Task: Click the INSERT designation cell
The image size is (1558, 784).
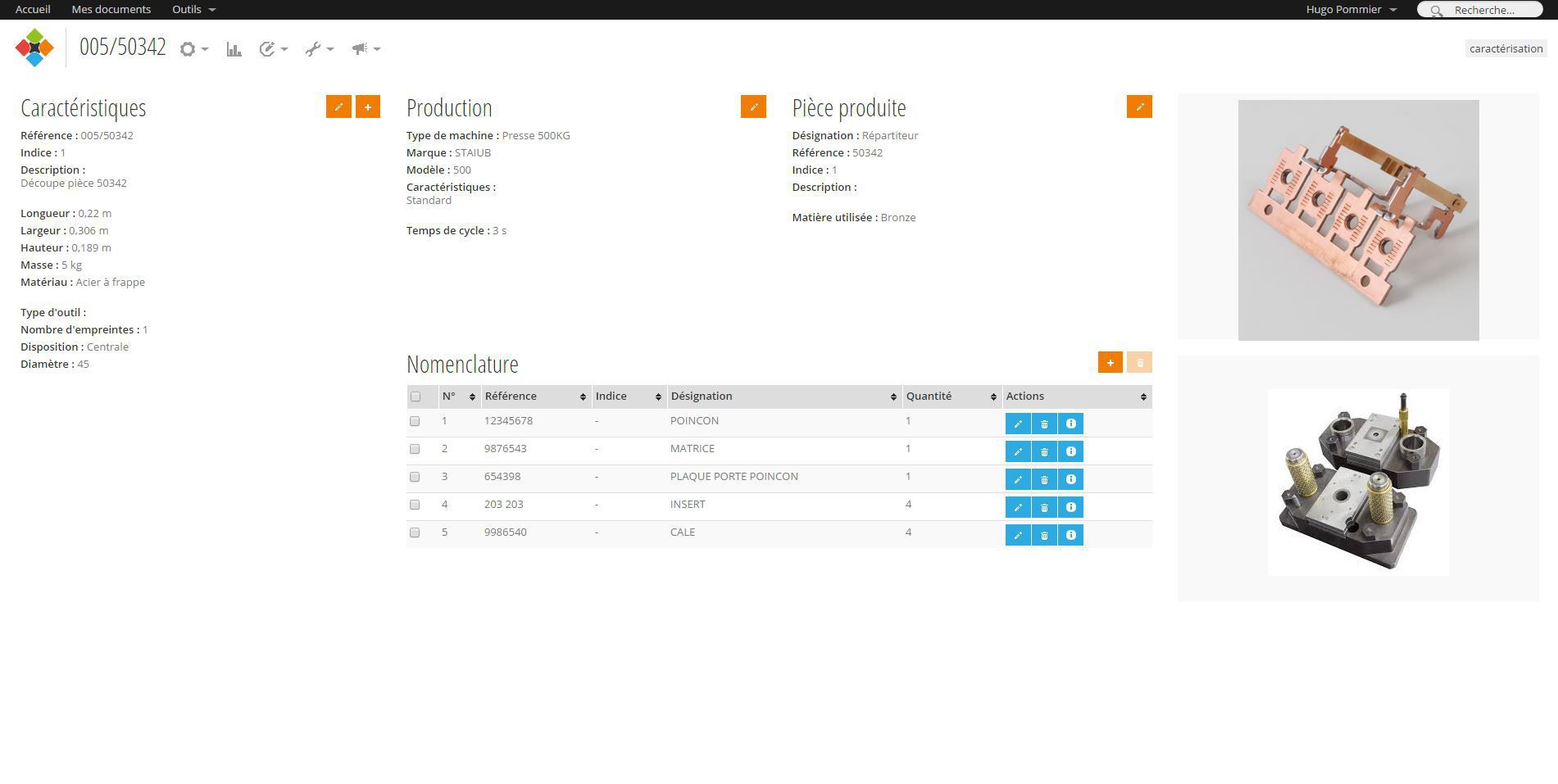Action: click(688, 505)
